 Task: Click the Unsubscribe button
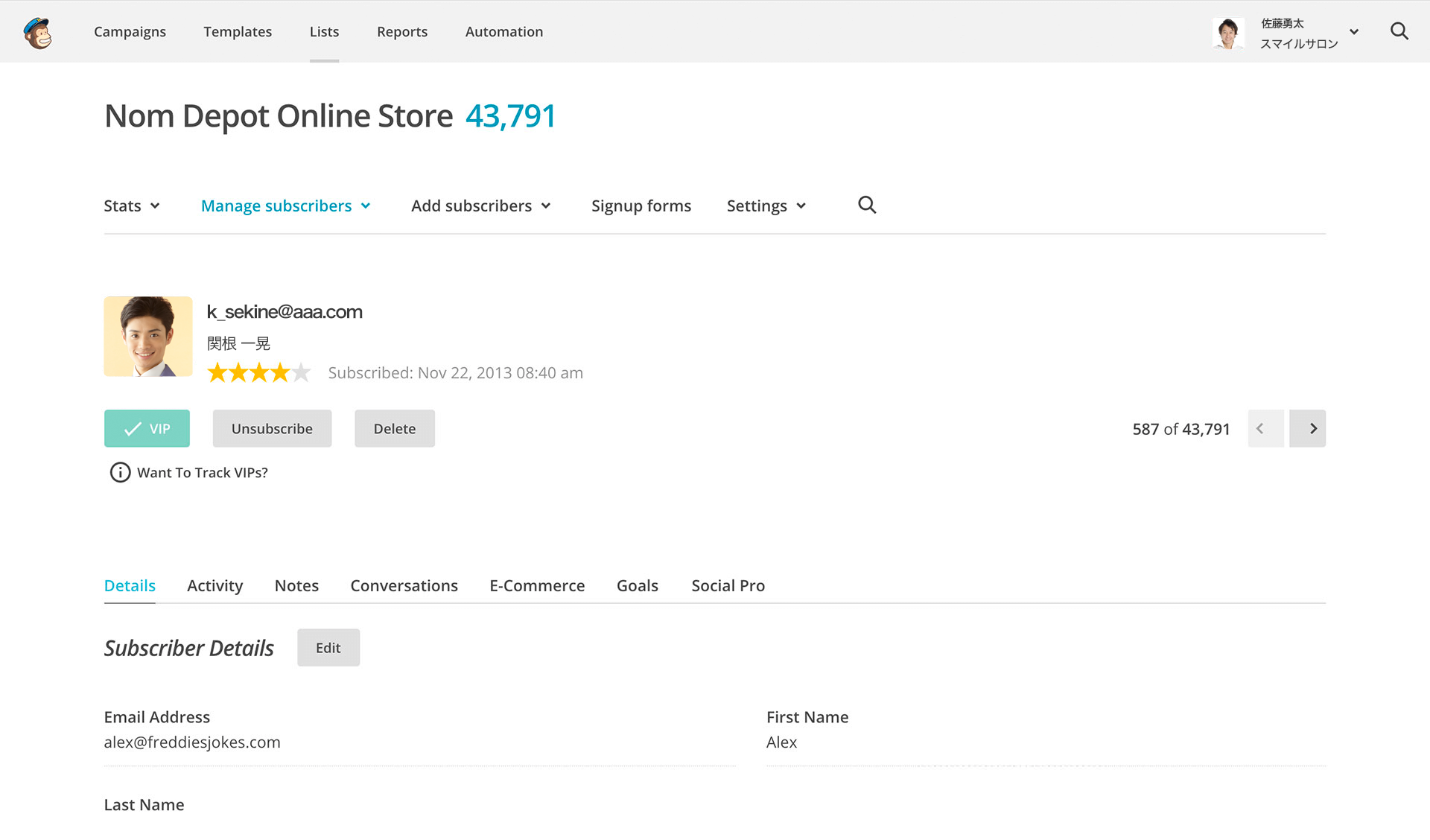tap(272, 429)
